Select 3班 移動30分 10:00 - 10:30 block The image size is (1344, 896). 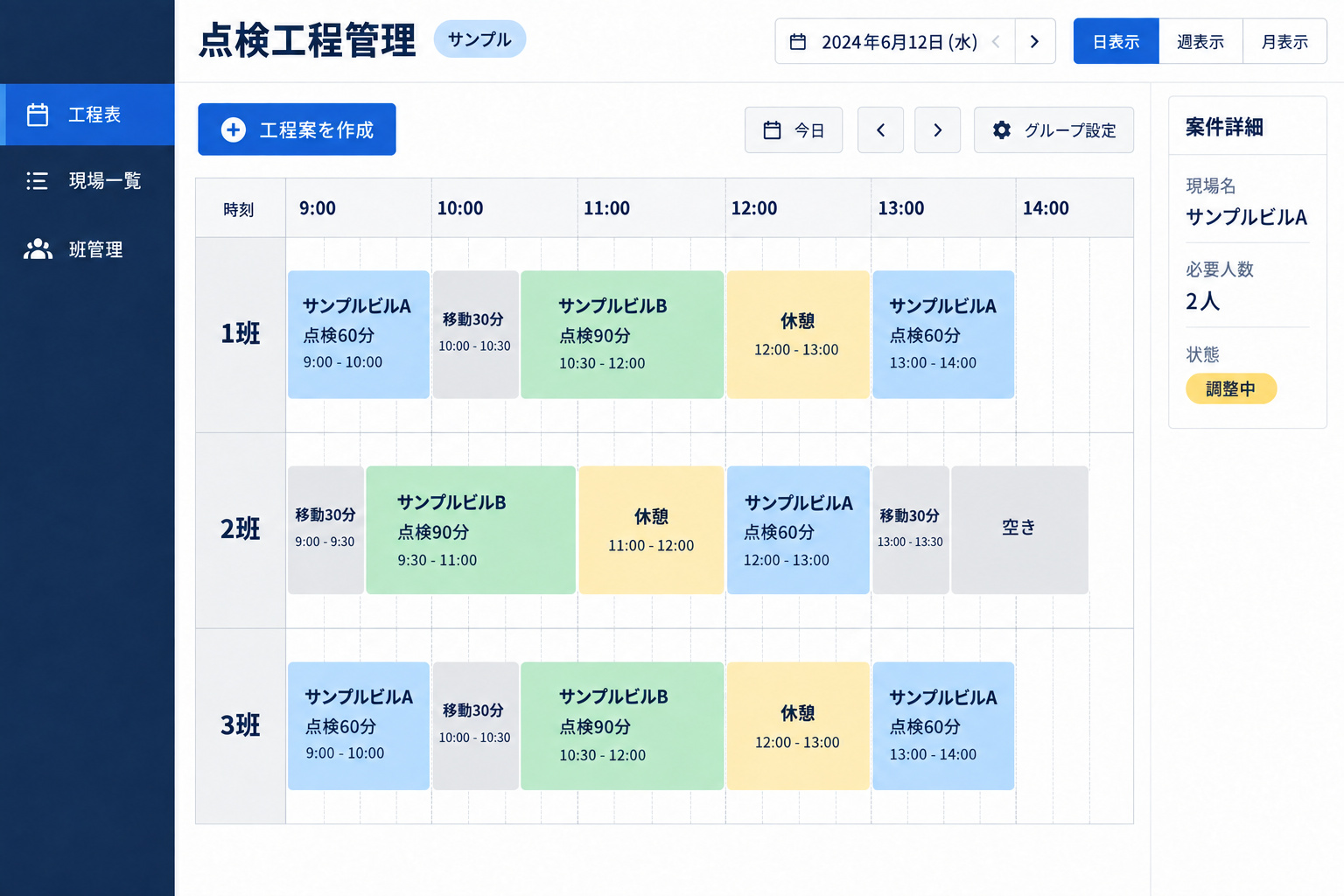475,726
